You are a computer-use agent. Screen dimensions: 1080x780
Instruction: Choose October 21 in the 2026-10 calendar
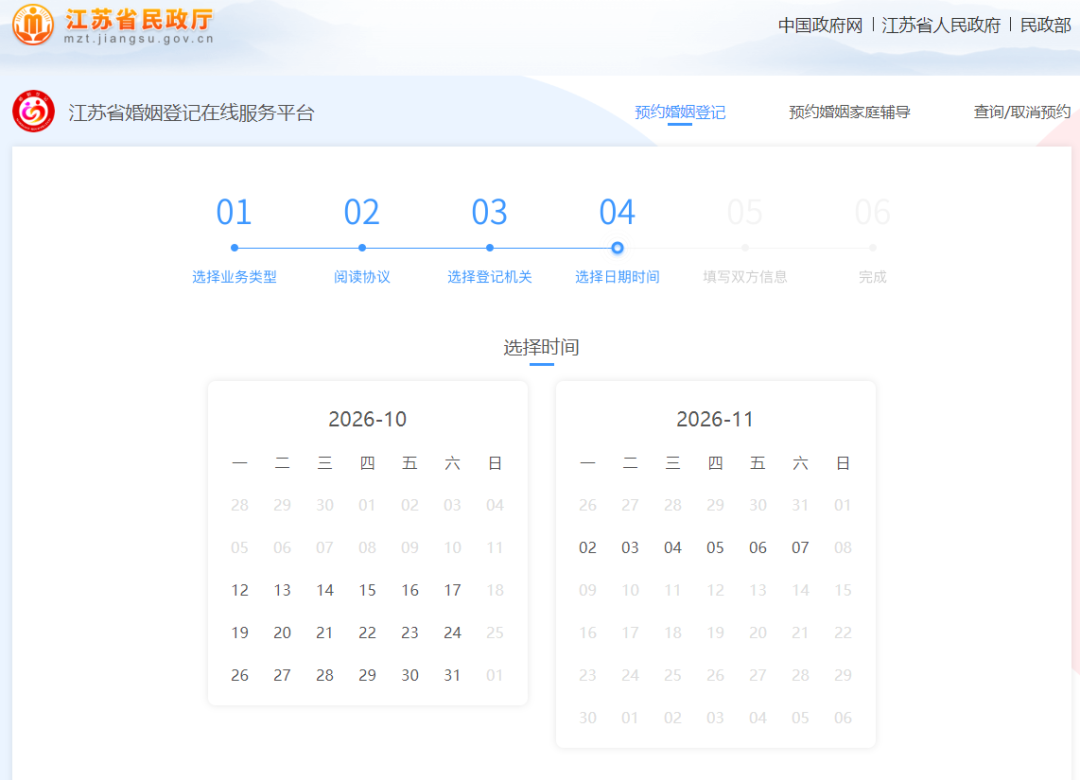[325, 633]
